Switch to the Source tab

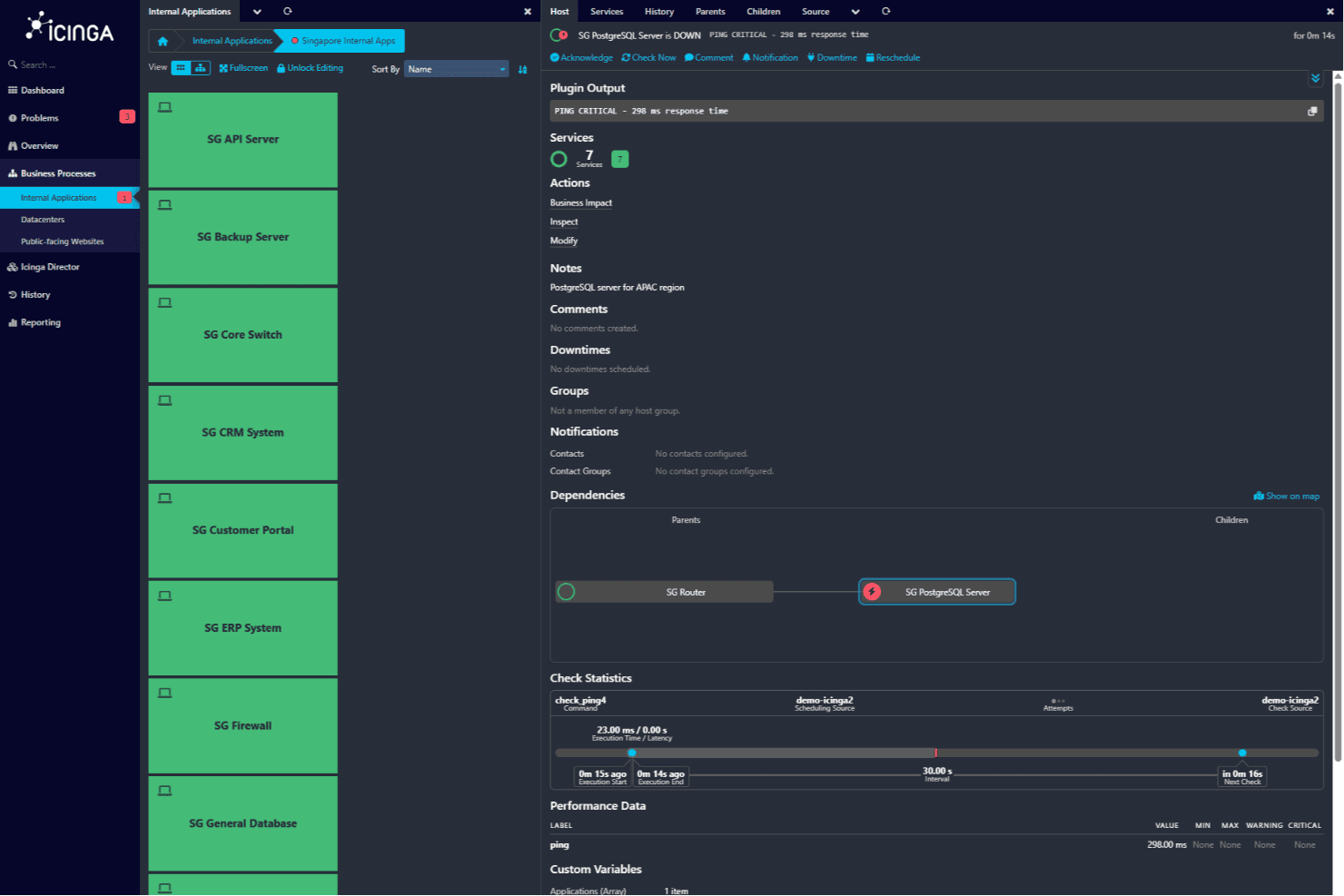coord(815,12)
